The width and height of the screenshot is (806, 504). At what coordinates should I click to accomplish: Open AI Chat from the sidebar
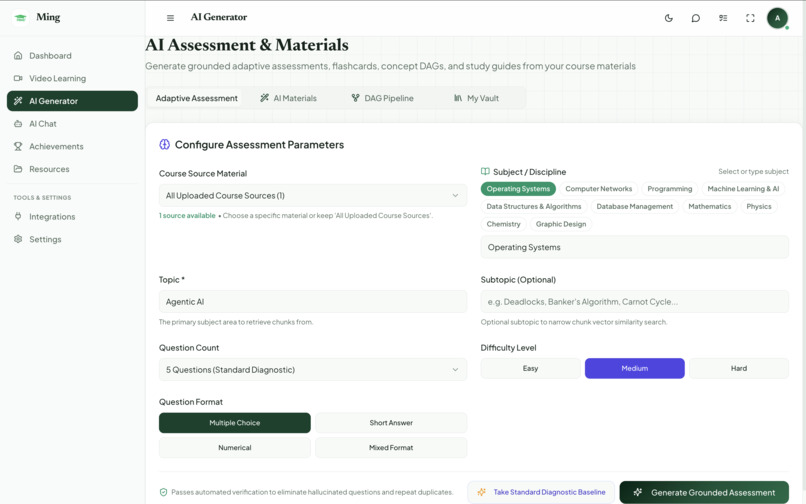click(72, 123)
